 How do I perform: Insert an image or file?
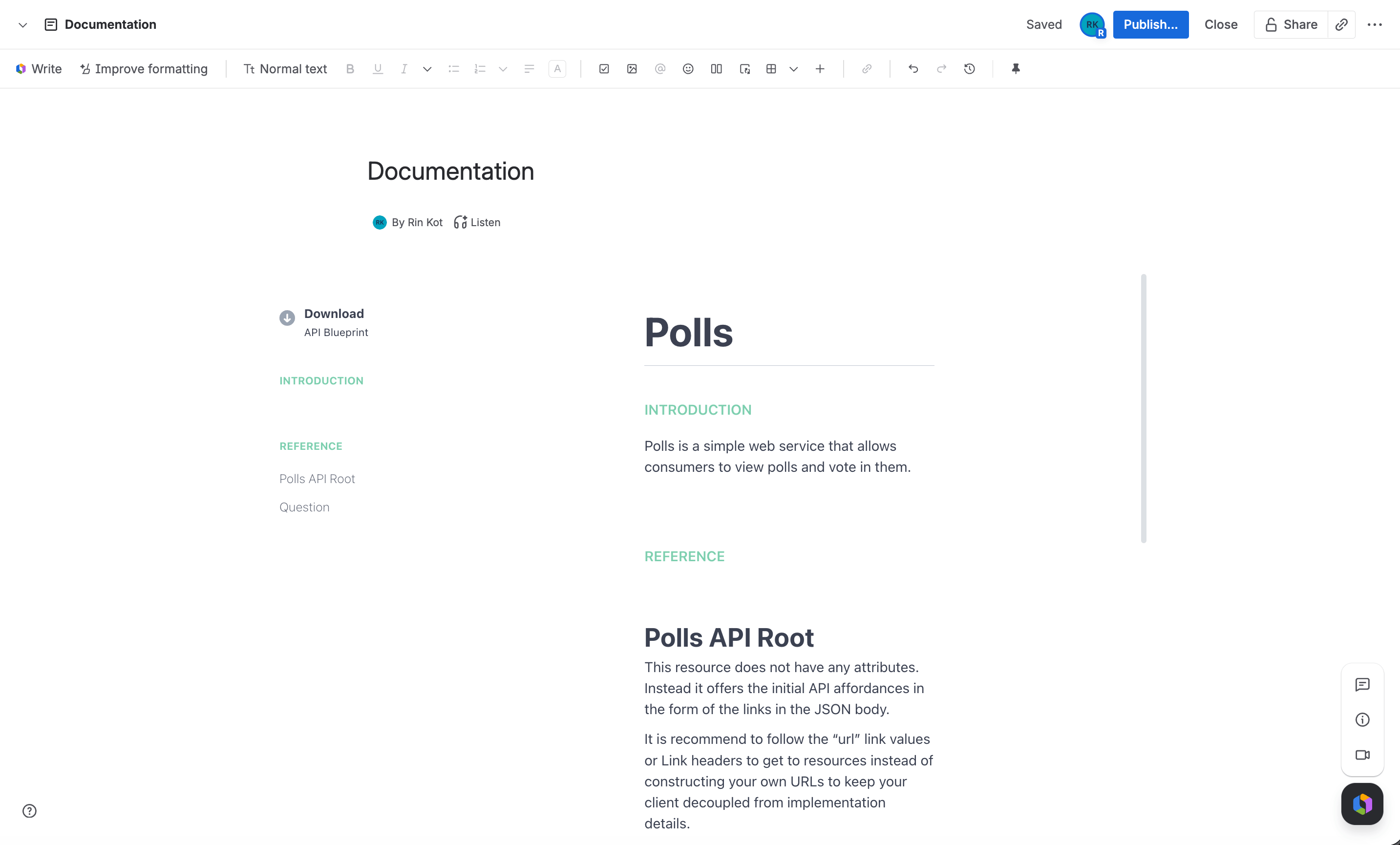[632, 69]
